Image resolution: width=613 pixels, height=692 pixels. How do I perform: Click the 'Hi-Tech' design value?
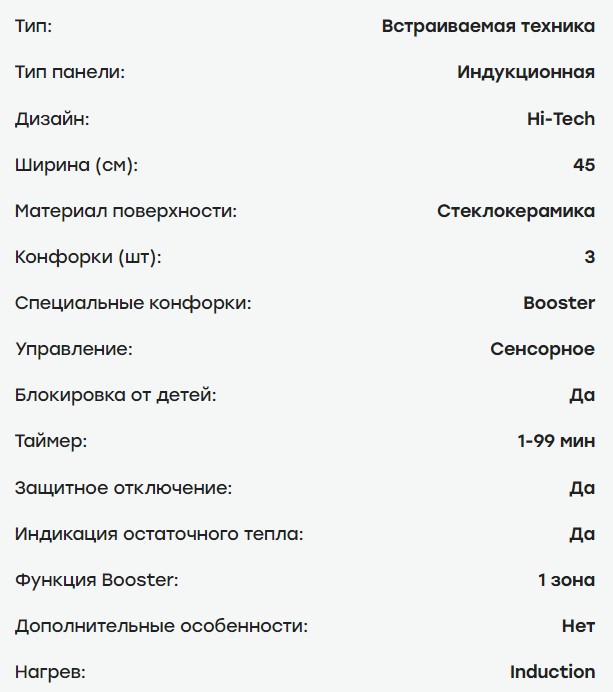tap(561, 119)
